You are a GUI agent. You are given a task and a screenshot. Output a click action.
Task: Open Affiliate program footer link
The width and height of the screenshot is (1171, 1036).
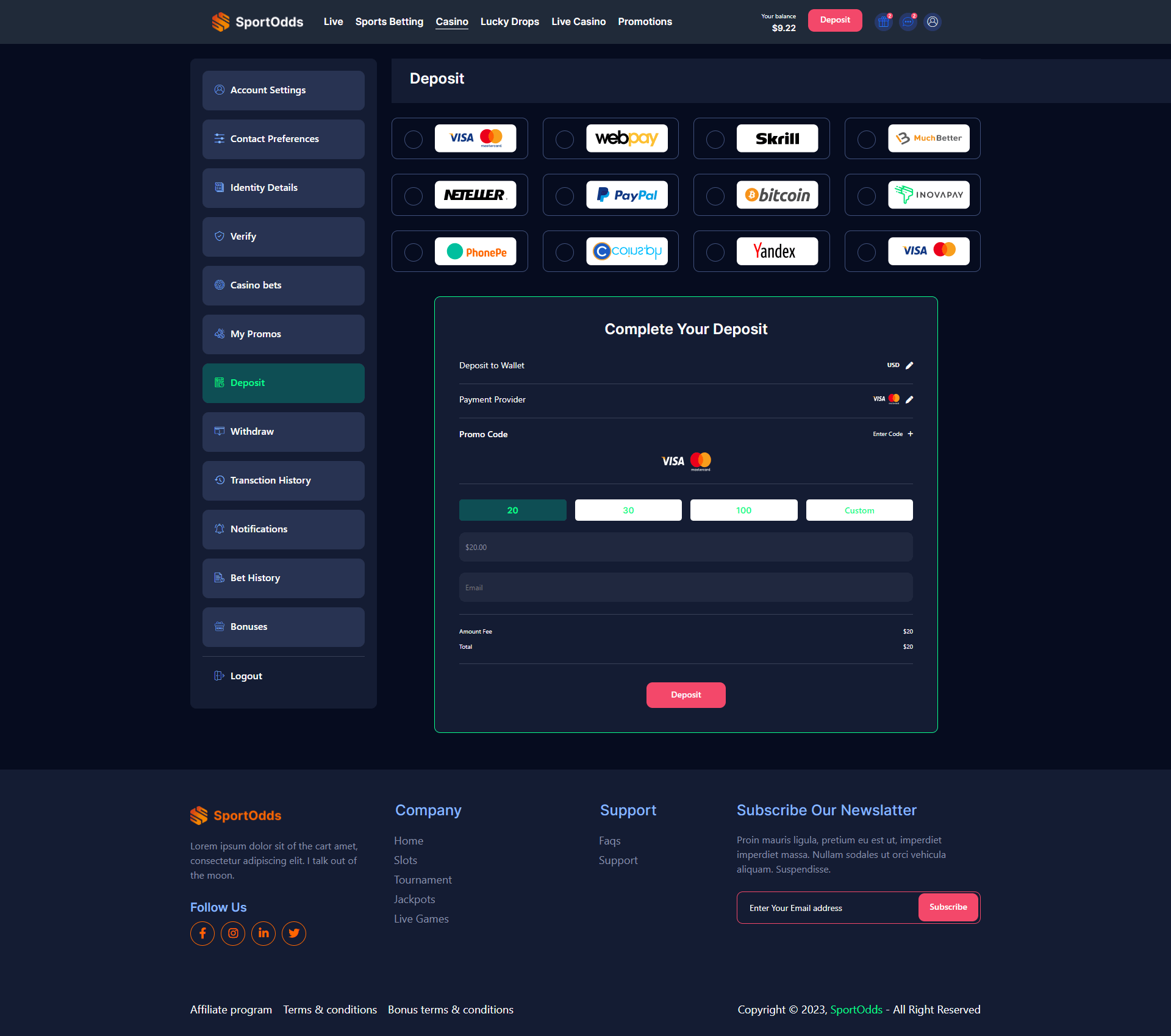pyautogui.click(x=231, y=1010)
